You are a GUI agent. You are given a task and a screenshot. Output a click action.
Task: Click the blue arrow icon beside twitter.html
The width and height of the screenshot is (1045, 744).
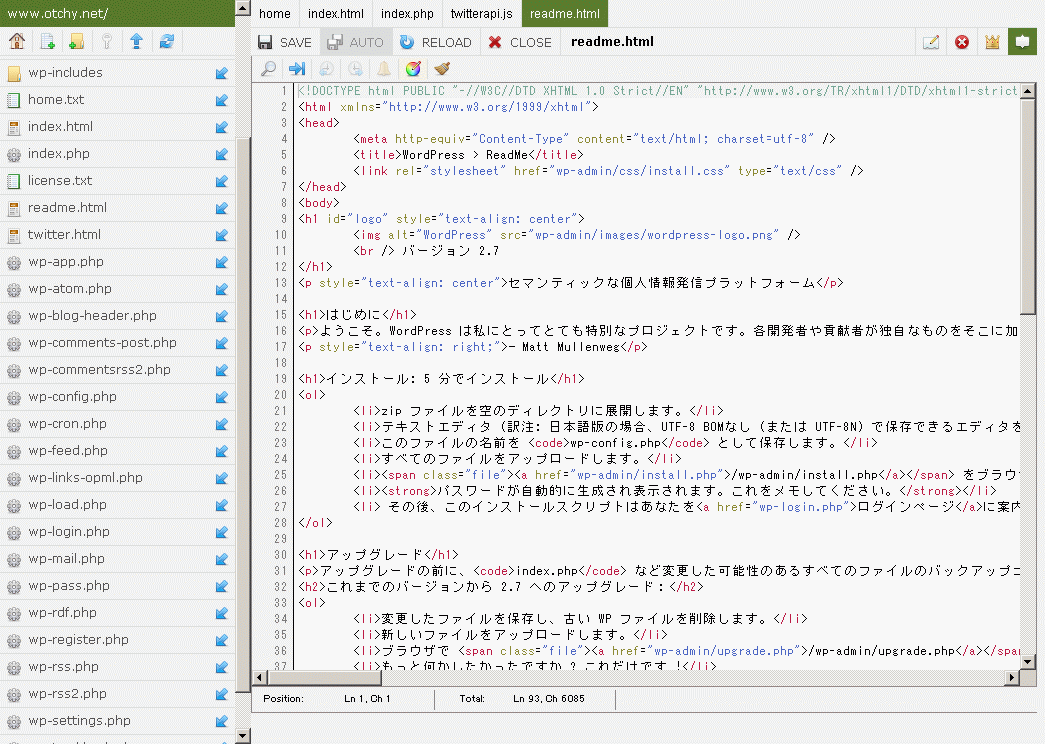pos(222,235)
